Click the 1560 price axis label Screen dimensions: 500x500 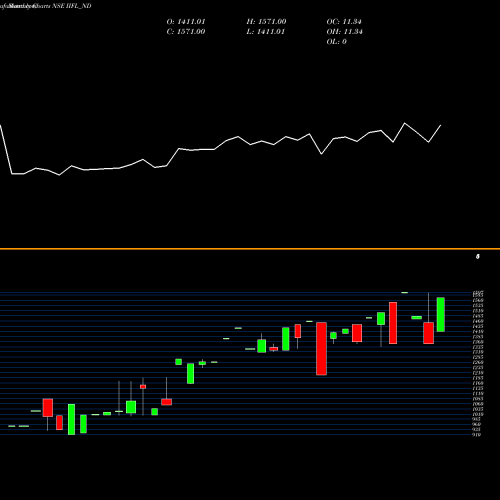[x=478, y=300]
